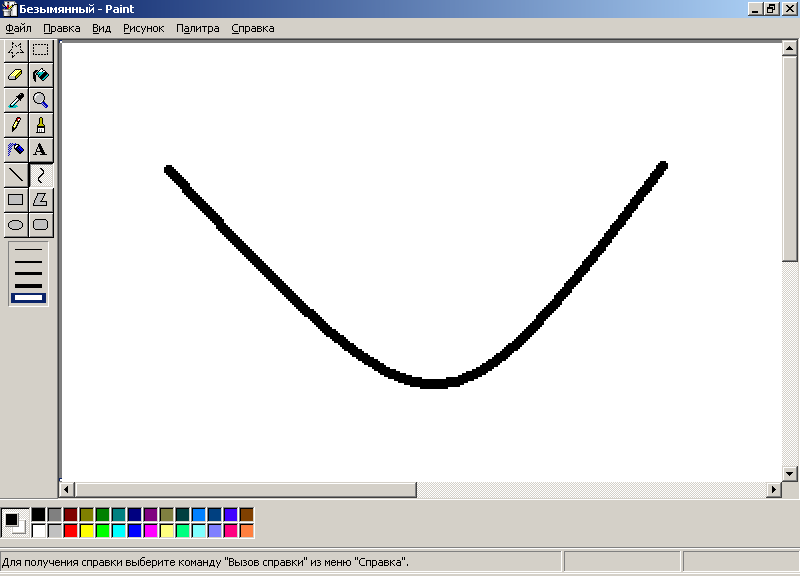Select the rectangular Select tool

click(x=41, y=50)
